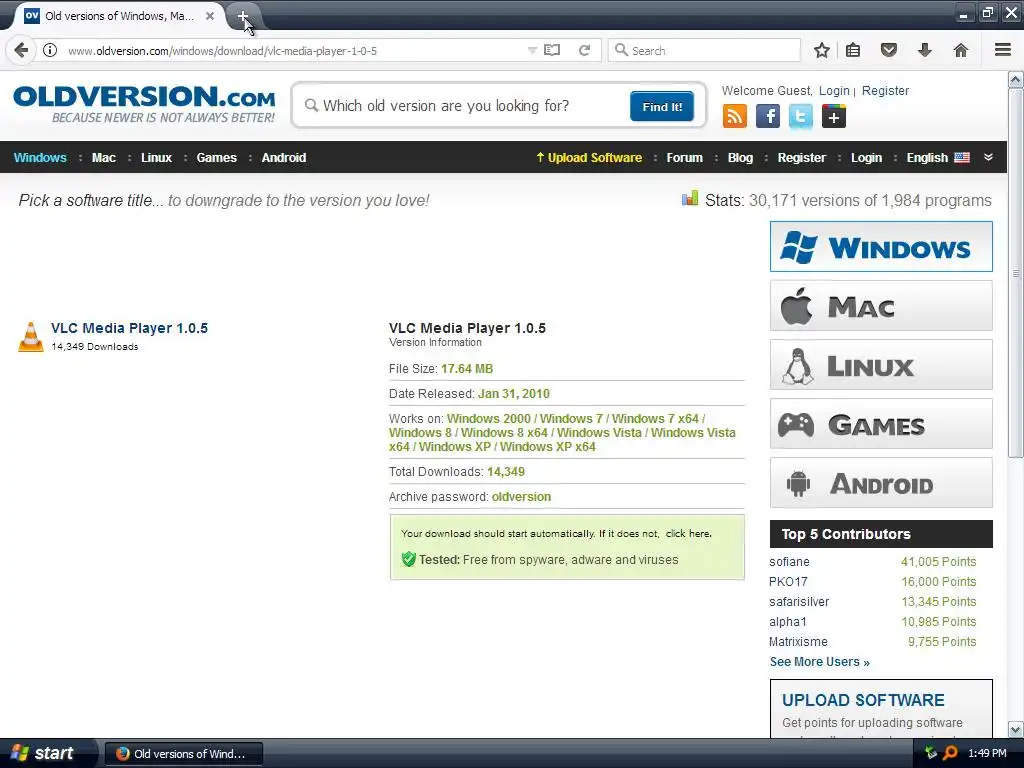1024x768 pixels.
Task: Go to Firefox Home icon
Action: coord(961,50)
